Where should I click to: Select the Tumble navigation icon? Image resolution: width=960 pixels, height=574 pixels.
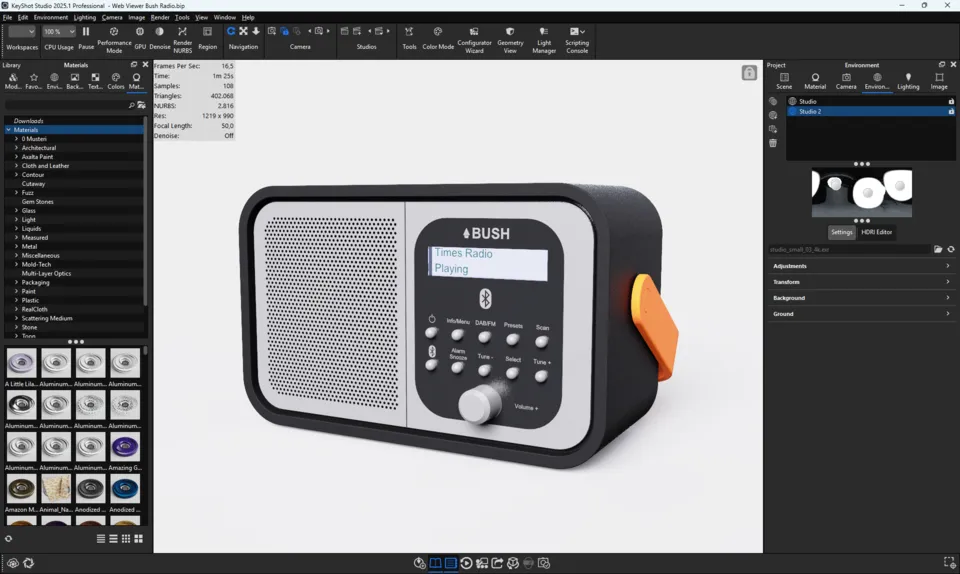(x=231, y=31)
